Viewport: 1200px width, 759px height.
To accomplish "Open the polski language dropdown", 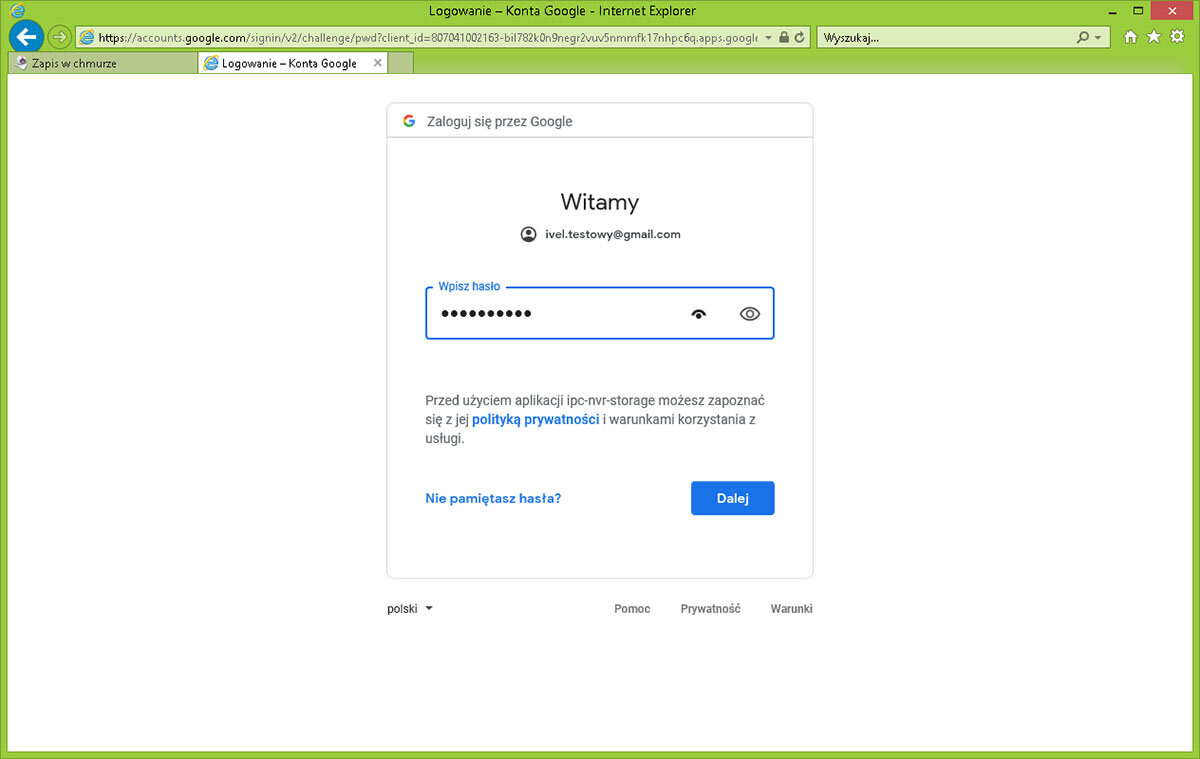I will click(409, 608).
